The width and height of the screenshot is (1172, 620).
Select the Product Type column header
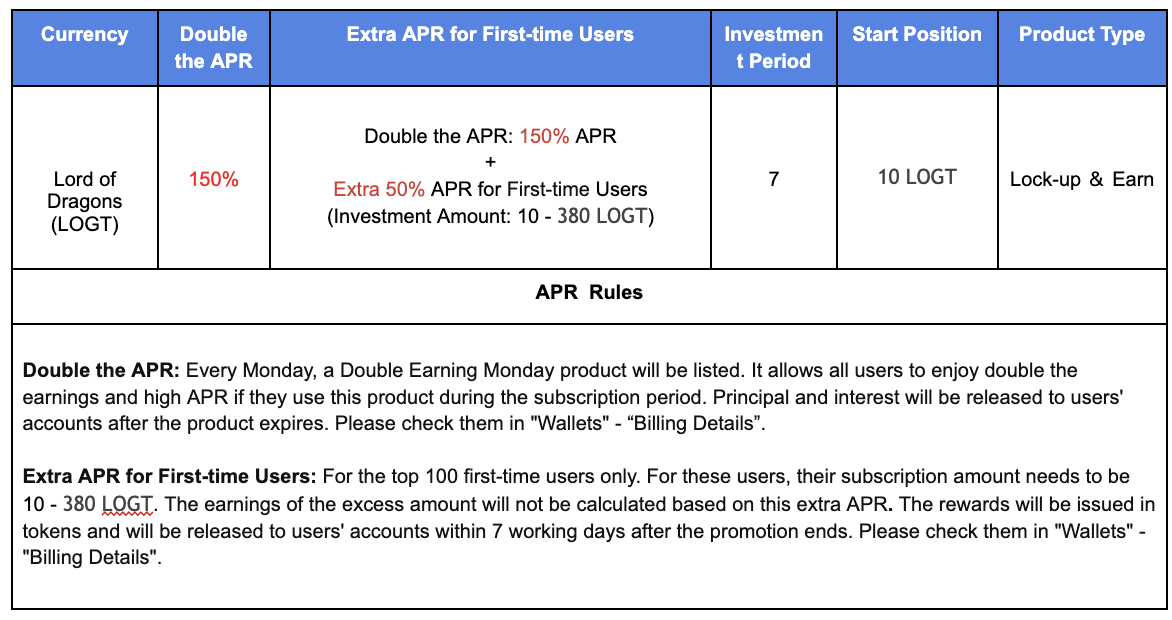1081,35
